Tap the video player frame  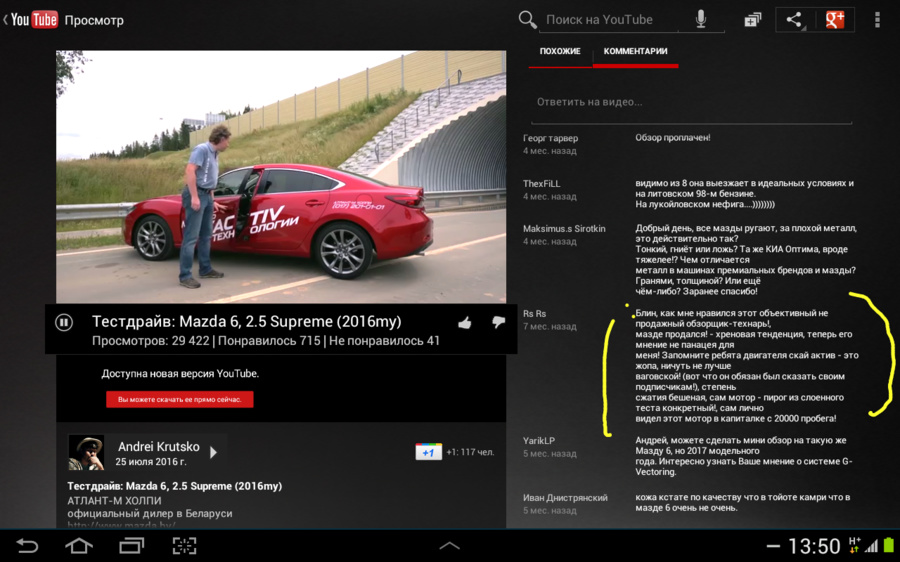[281, 177]
